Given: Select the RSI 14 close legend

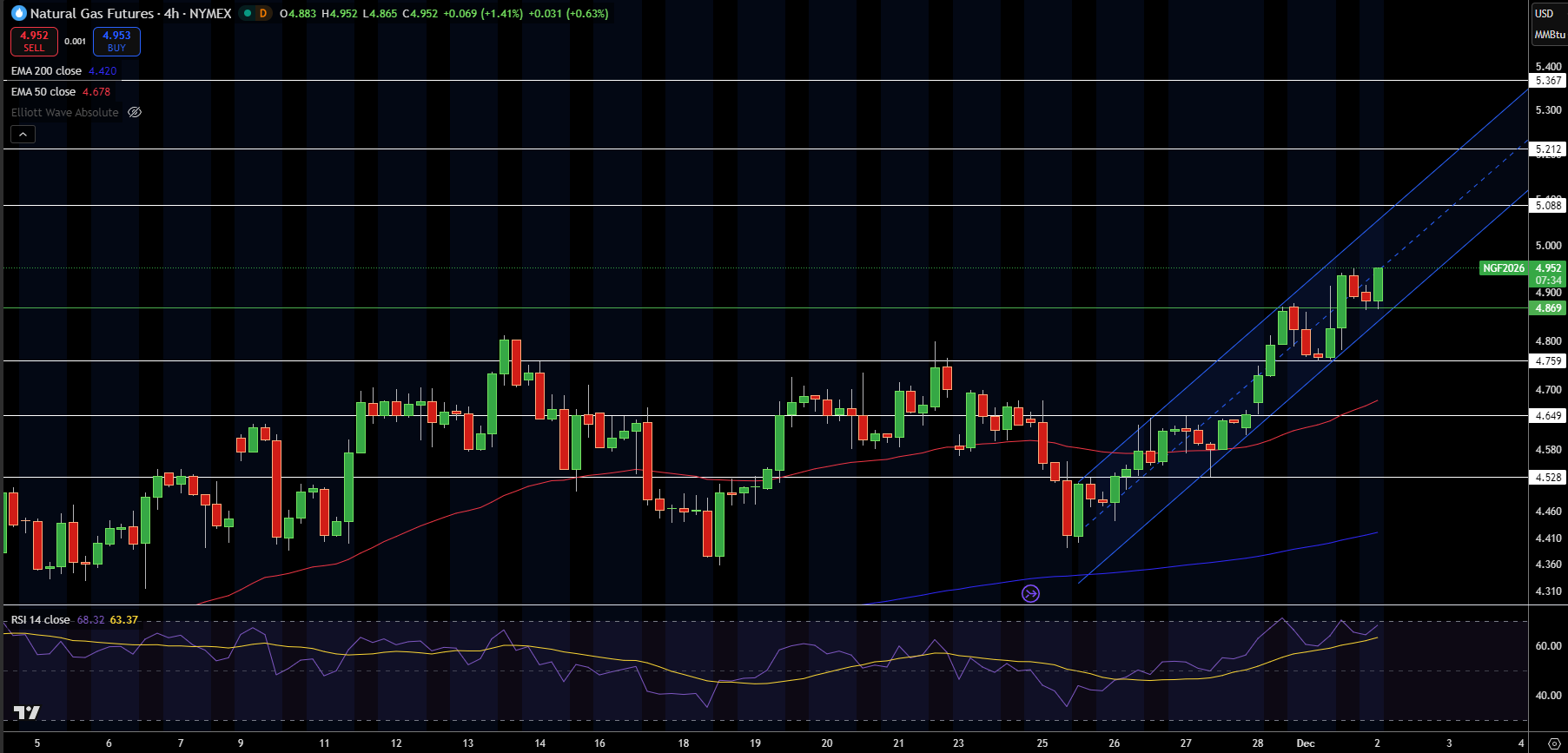Looking at the screenshot, I should click(40, 620).
